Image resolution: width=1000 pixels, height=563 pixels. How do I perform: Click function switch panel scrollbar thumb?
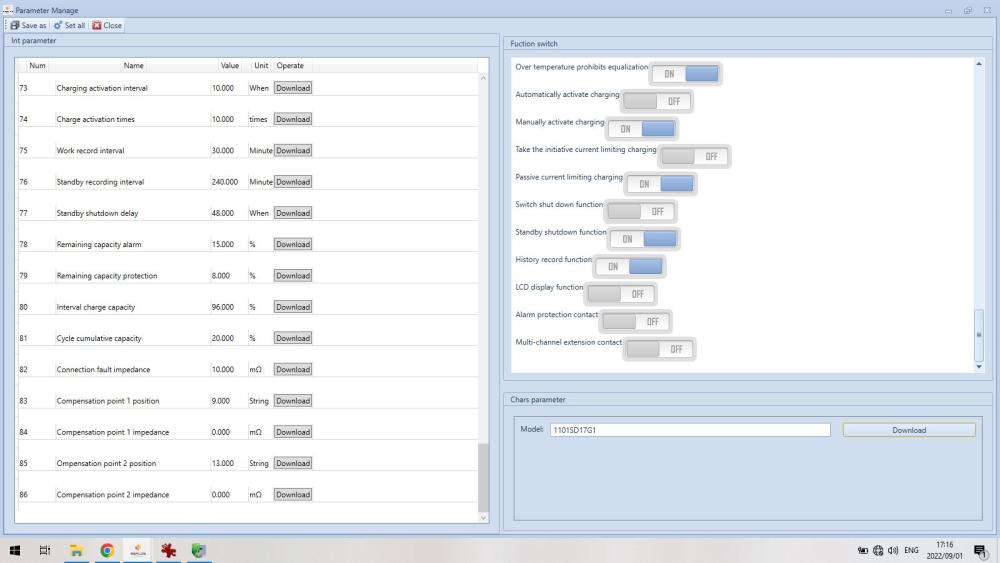tap(979, 335)
